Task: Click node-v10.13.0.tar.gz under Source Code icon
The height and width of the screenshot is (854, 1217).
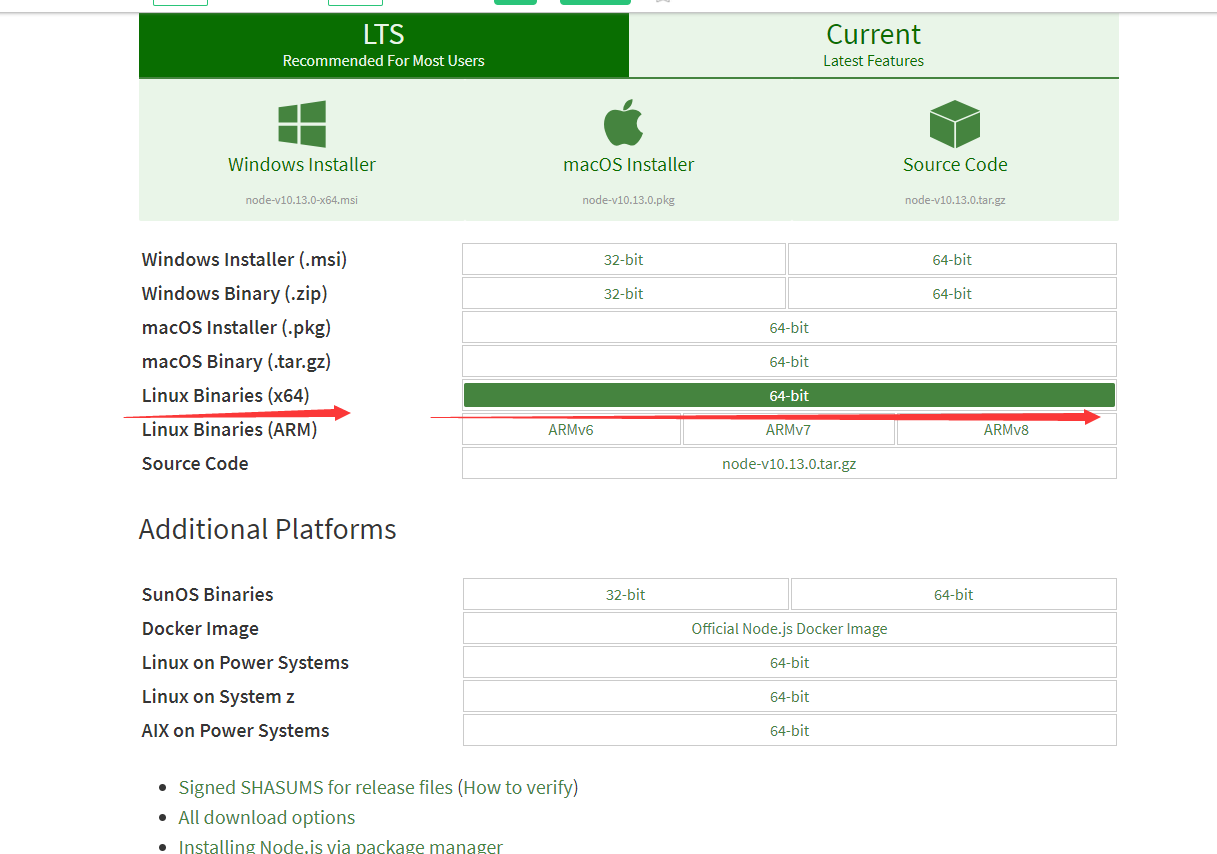Action: [955, 200]
